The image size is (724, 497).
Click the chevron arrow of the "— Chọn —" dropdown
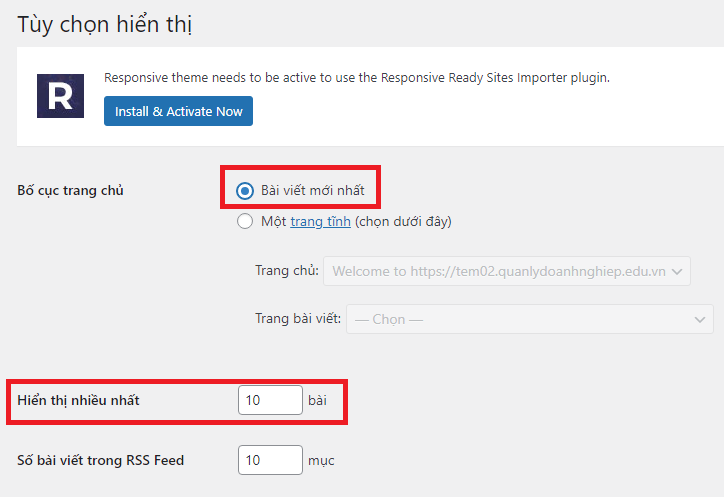pyautogui.click(x=700, y=319)
